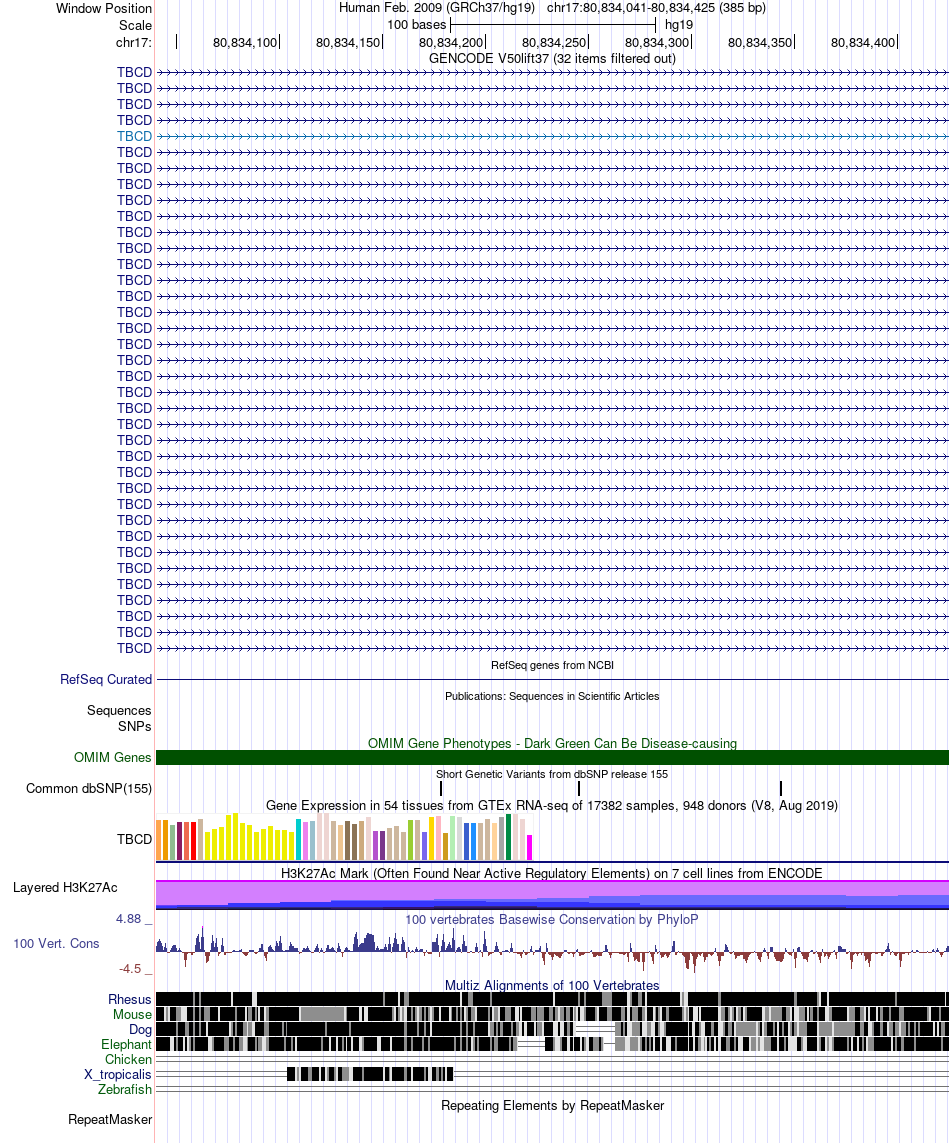Click the -4.5 PhyloP lower axis value
This screenshot has height=1143, width=950.
pos(130,969)
